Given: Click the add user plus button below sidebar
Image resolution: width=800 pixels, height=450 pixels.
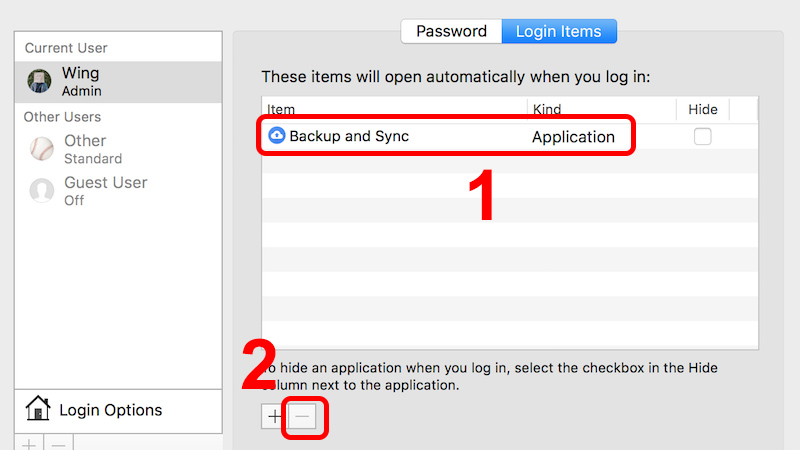Looking at the screenshot, I should click(29, 442).
